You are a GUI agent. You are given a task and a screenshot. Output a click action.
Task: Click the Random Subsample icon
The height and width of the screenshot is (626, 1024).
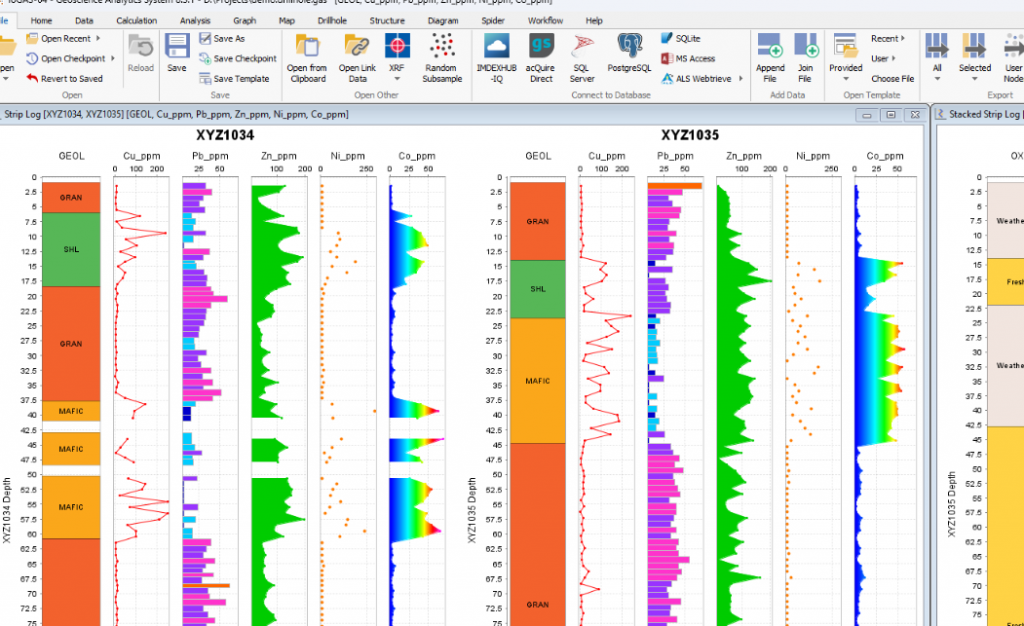coord(441,46)
